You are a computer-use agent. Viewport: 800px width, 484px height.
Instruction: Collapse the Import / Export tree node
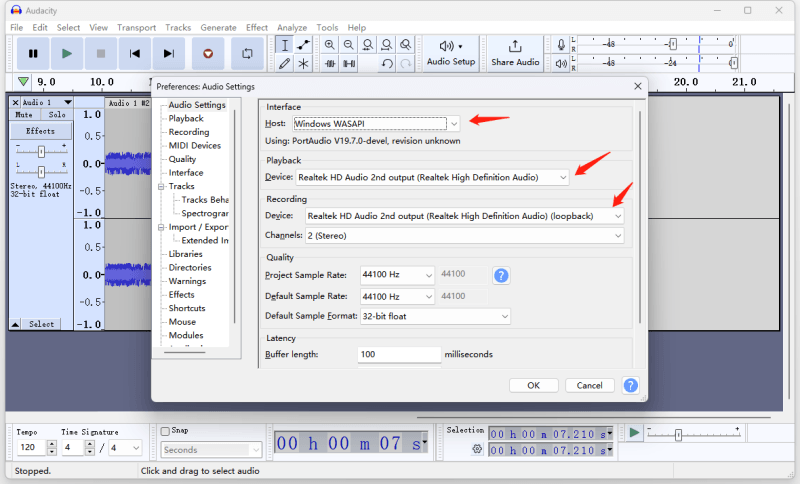(161, 227)
